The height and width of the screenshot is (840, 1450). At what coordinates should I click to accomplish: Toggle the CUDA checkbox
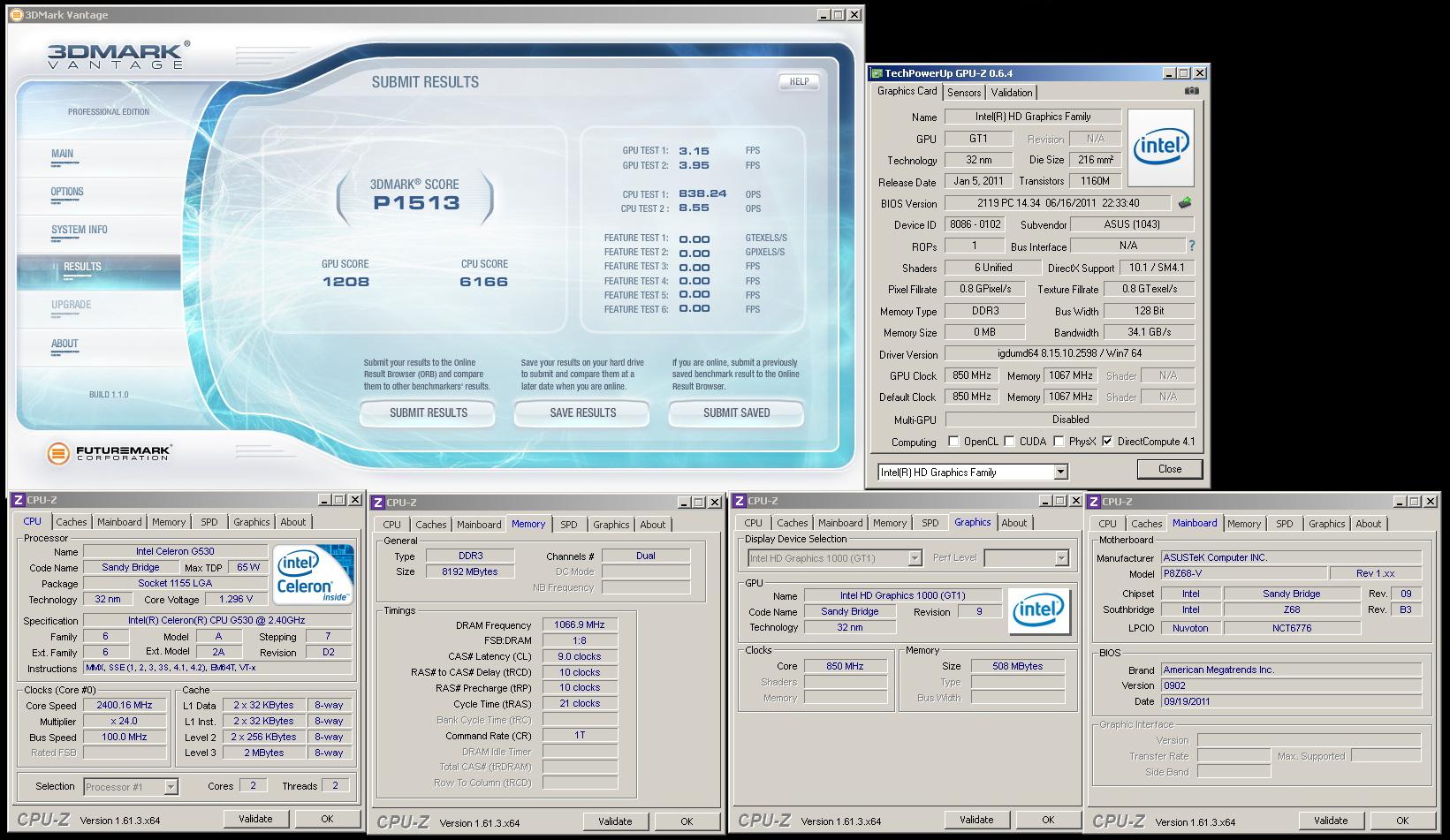(1009, 442)
